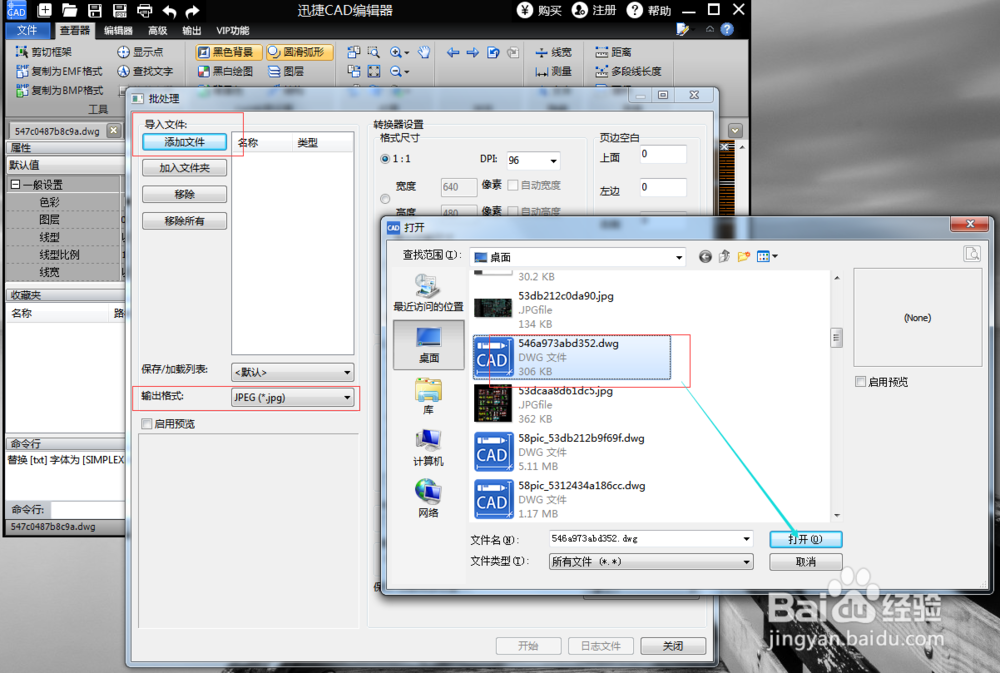Select the 距离 distance tool
The image size is (1000, 673).
pos(614,52)
